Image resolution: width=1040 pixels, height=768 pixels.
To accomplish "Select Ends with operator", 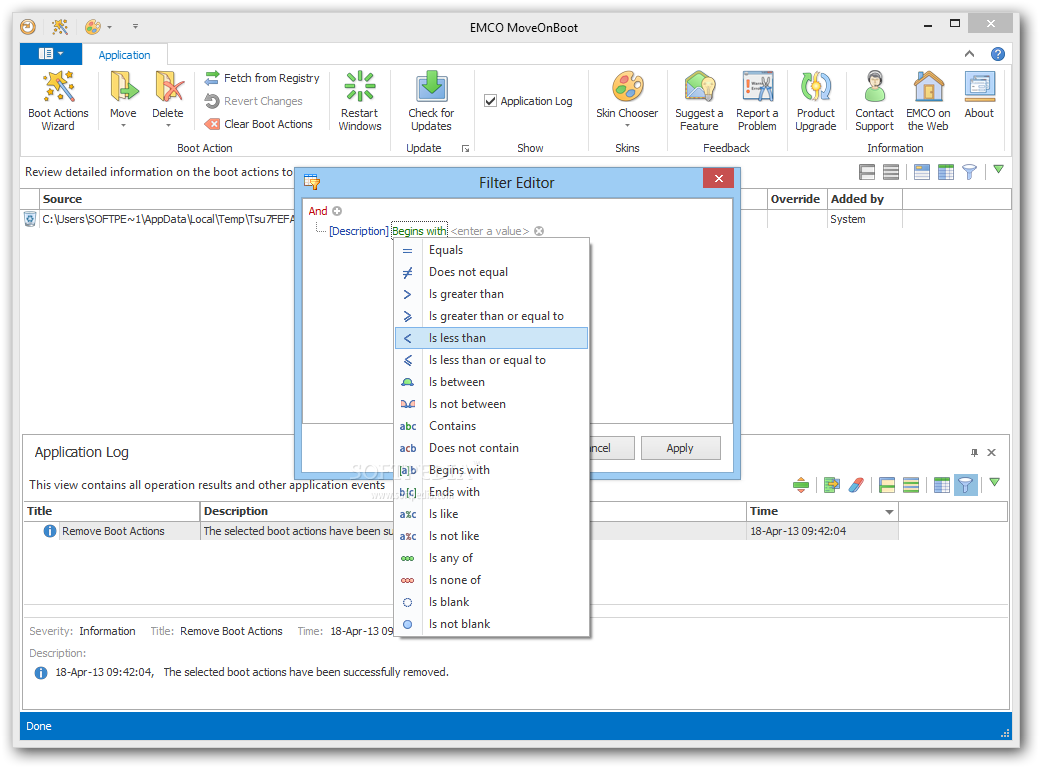I will (x=491, y=492).
